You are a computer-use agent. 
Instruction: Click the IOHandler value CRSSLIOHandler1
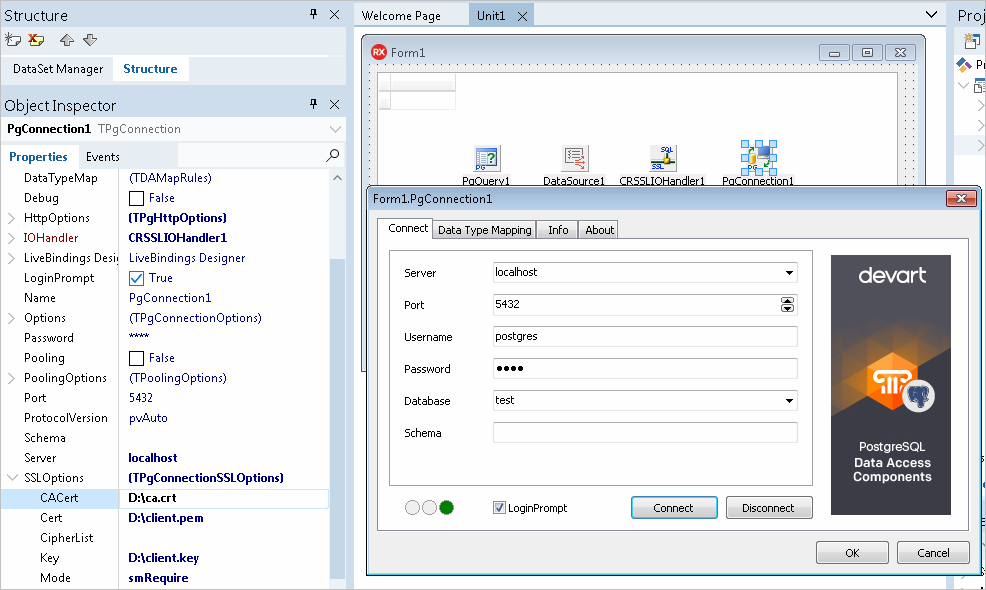(178, 238)
